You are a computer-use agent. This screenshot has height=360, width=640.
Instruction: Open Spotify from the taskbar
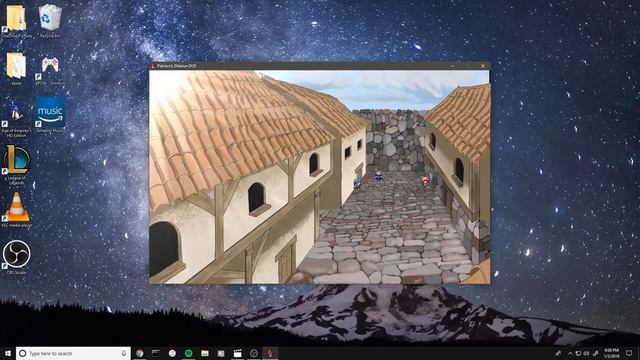[189, 353]
